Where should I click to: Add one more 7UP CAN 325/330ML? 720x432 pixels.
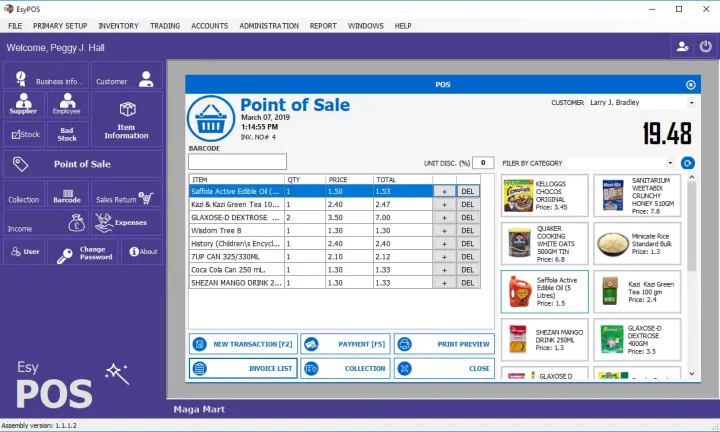tap(444, 257)
